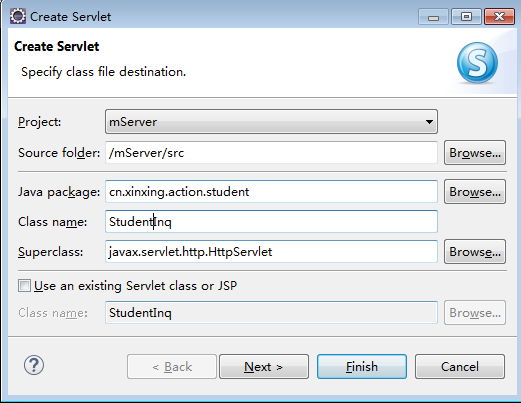The image size is (521, 403).
Task: Click the Eclipse icon in title bar
Action: coord(17,16)
